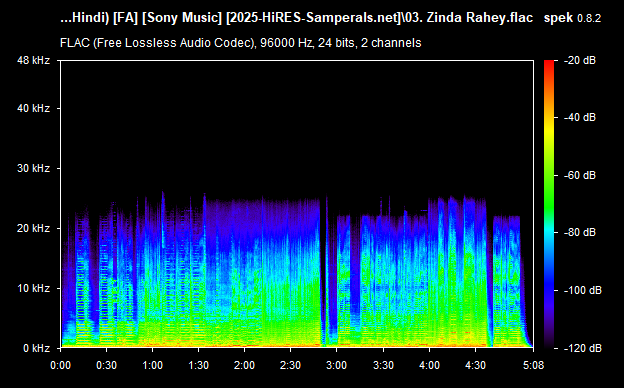Click the 4:30 time axis marker
The width and height of the screenshot is (624, 388).
pyautogui.click(x=475, y=365)
